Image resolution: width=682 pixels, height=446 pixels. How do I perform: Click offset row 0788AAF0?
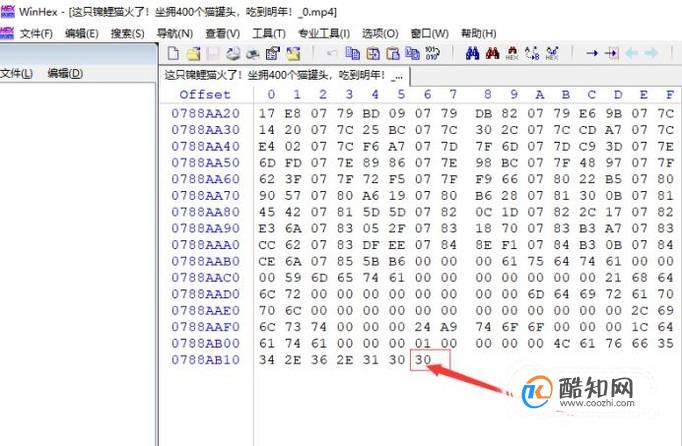point(205,327)
